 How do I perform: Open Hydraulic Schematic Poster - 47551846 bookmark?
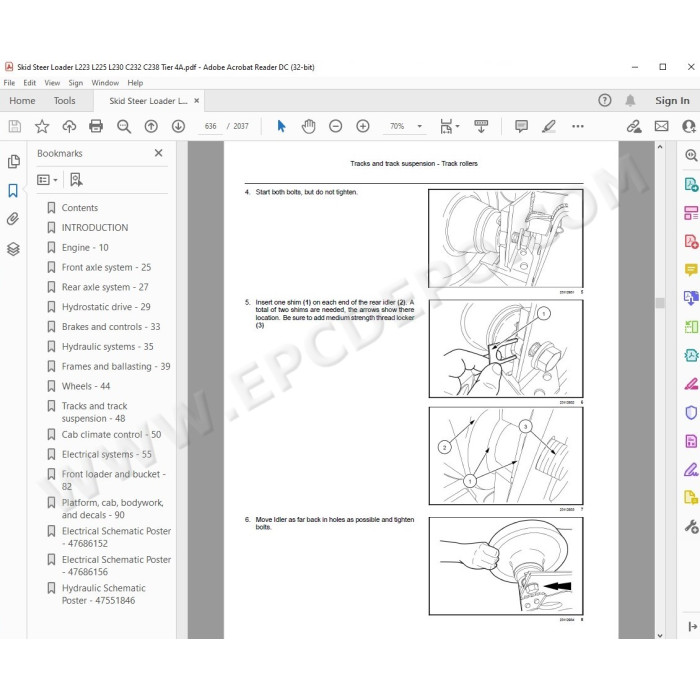[104, 594]
